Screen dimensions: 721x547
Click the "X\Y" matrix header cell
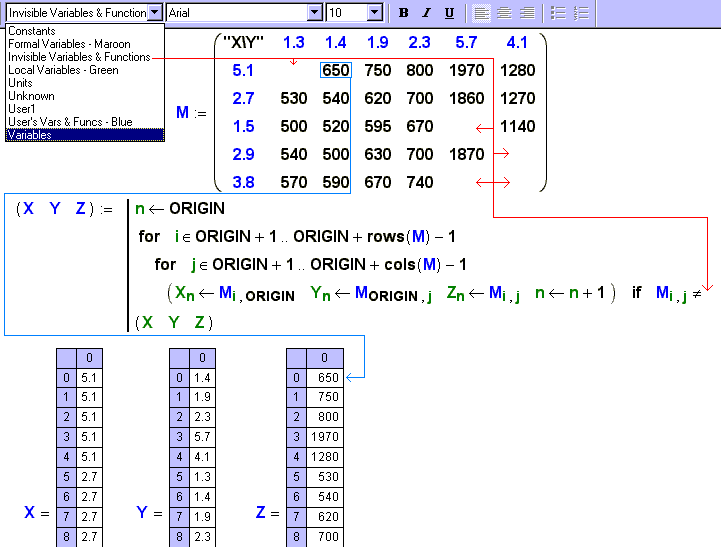(243, 43)
